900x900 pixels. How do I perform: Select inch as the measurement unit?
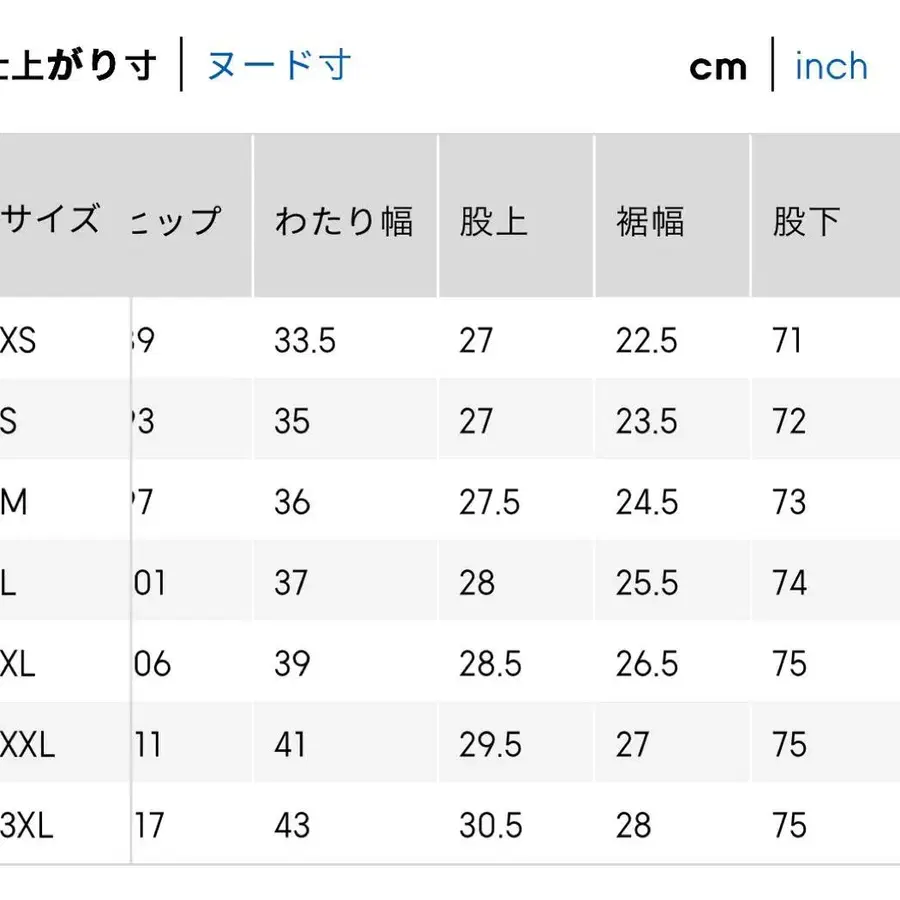[830, 66]
